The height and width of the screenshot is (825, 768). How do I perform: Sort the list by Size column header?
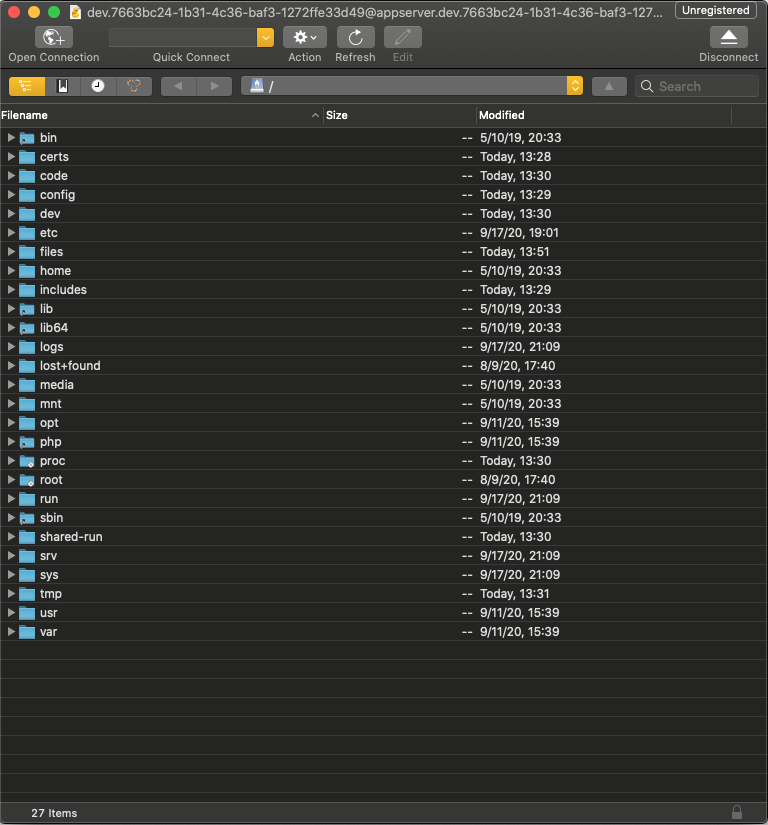400,115
